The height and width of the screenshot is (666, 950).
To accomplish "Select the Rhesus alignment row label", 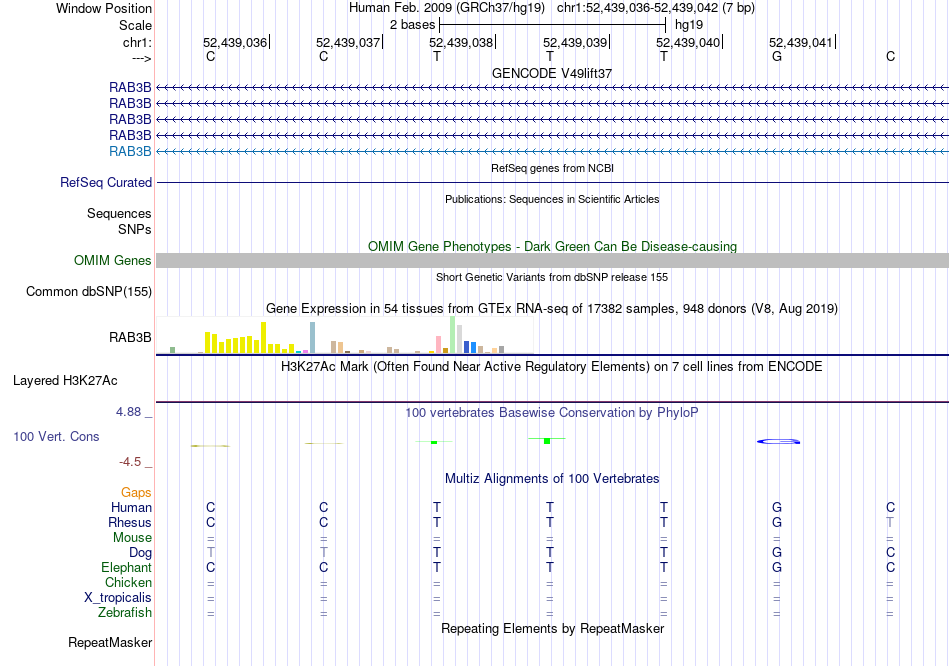I will pyautogui.click(x=130, y=522).
